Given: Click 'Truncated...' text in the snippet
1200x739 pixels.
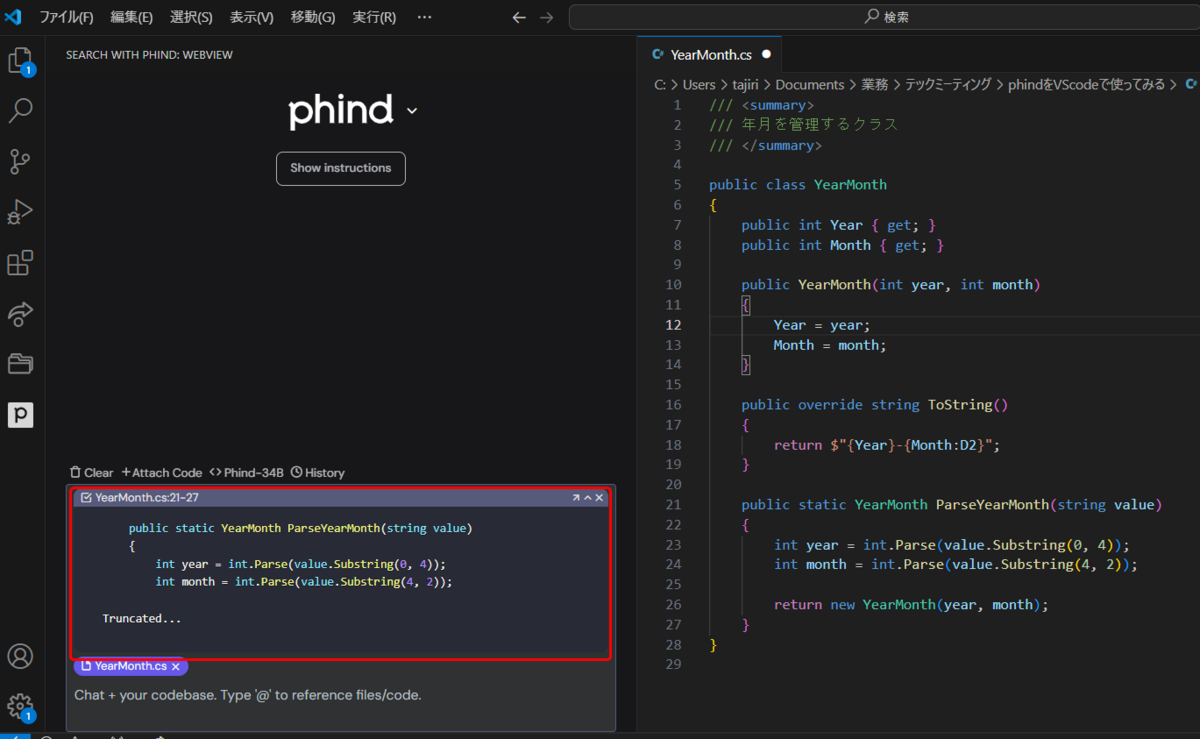Looking at the screenshot, I should (142, 618).
